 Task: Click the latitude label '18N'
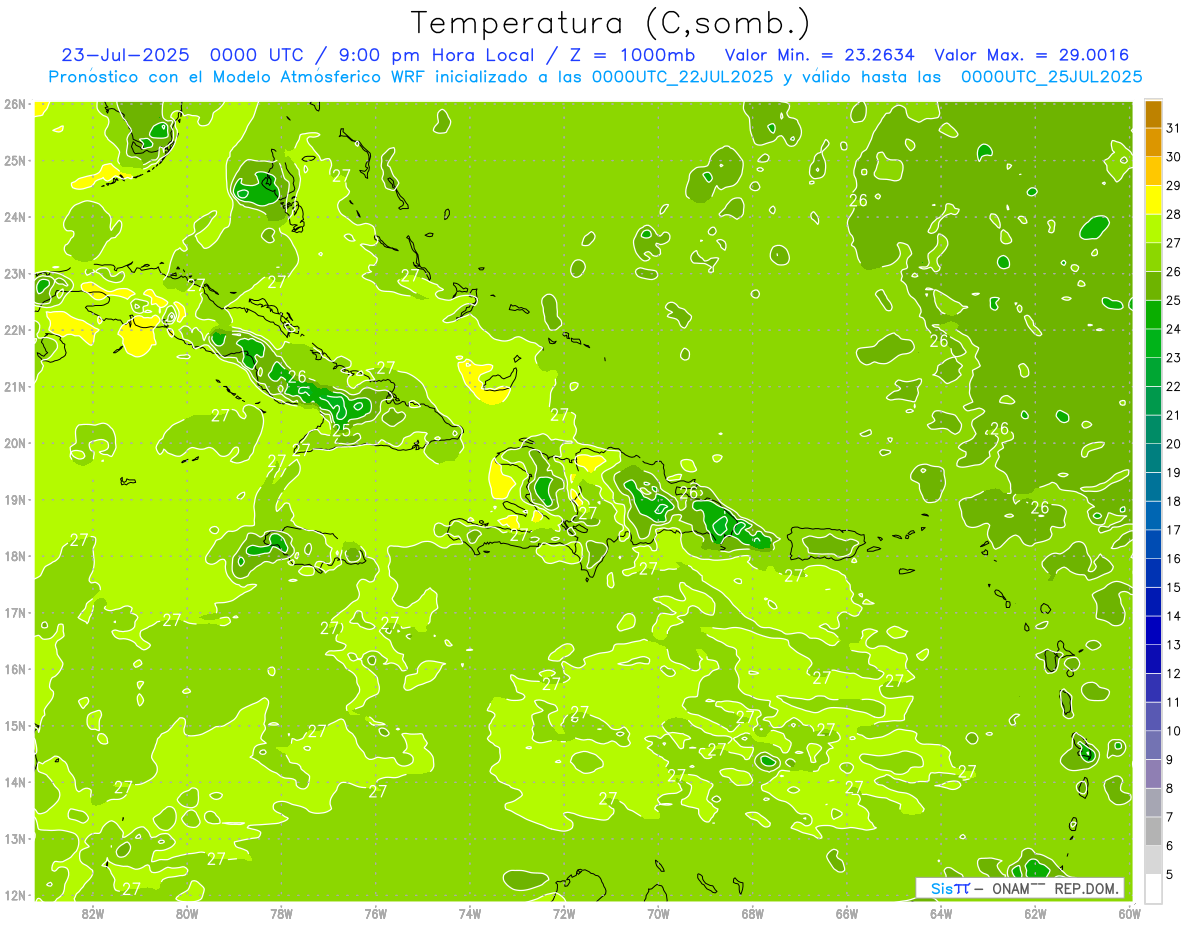(x=15, y=556)
